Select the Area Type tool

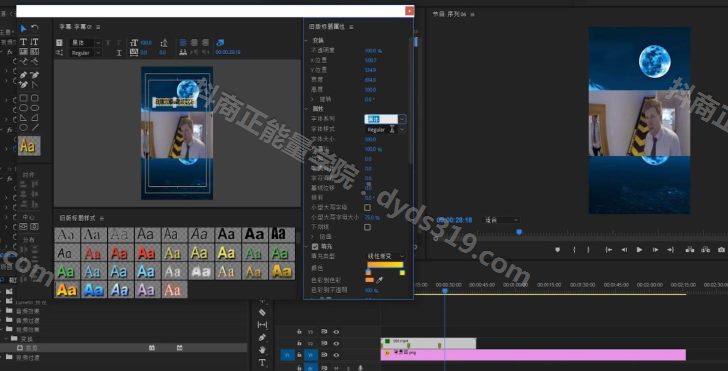click(x=23, y=51)
